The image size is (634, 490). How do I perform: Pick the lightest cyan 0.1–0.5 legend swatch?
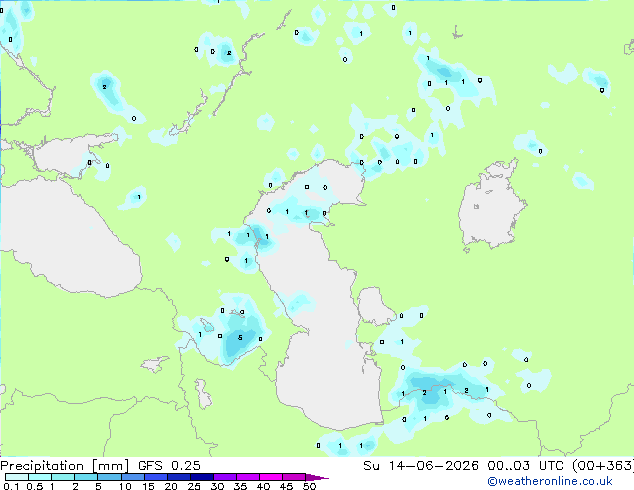(x=17, y=477)
